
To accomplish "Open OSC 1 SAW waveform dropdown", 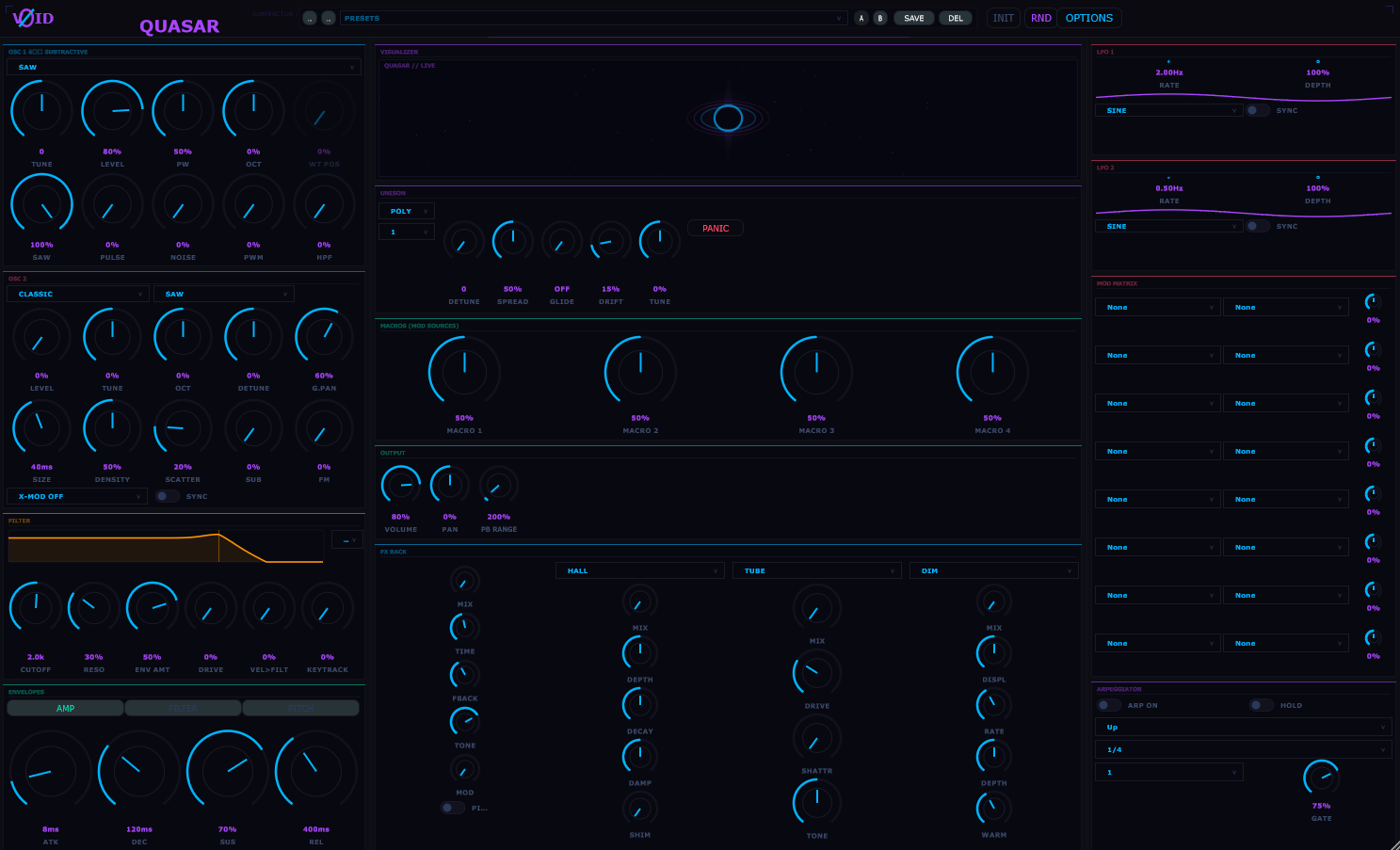I will [x=184, y=67].
